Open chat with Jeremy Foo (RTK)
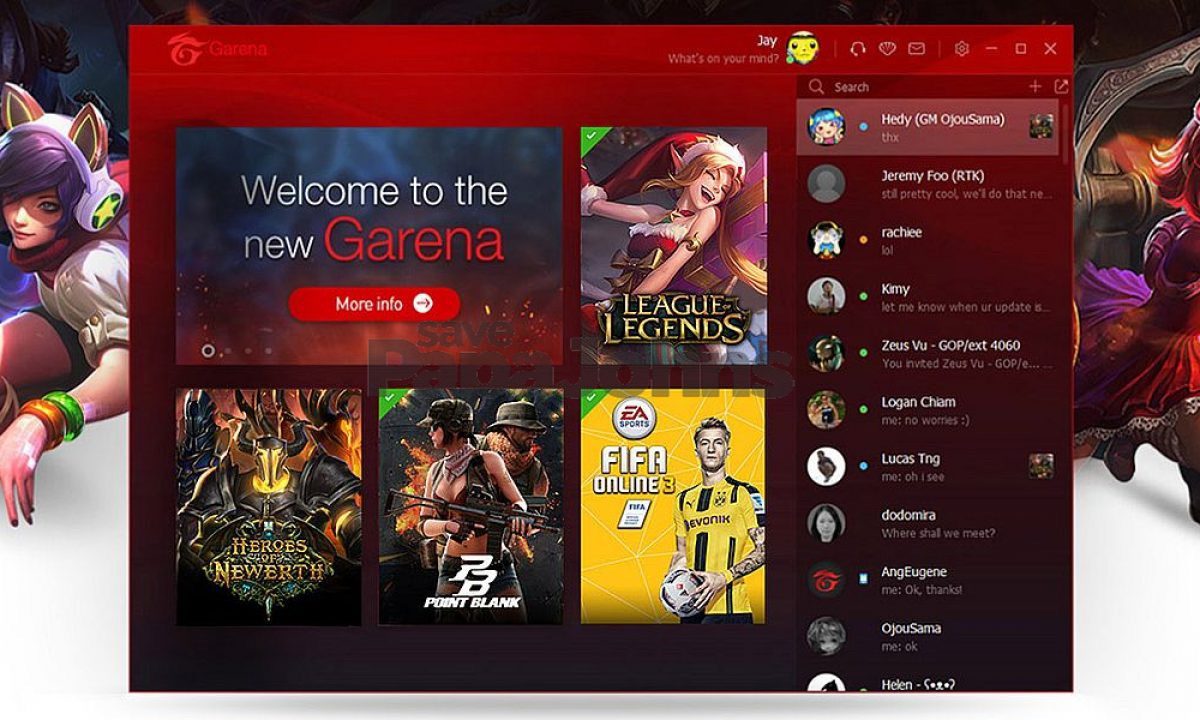Image resolution: width=1200 pixels, height=720 pixels. [x=929, y=184]
